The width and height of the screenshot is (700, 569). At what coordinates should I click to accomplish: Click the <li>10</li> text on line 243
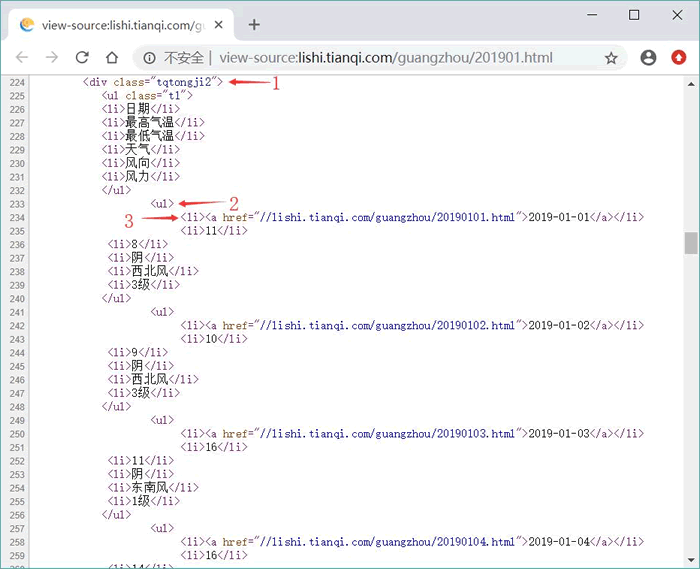click(x=214, y=339)
